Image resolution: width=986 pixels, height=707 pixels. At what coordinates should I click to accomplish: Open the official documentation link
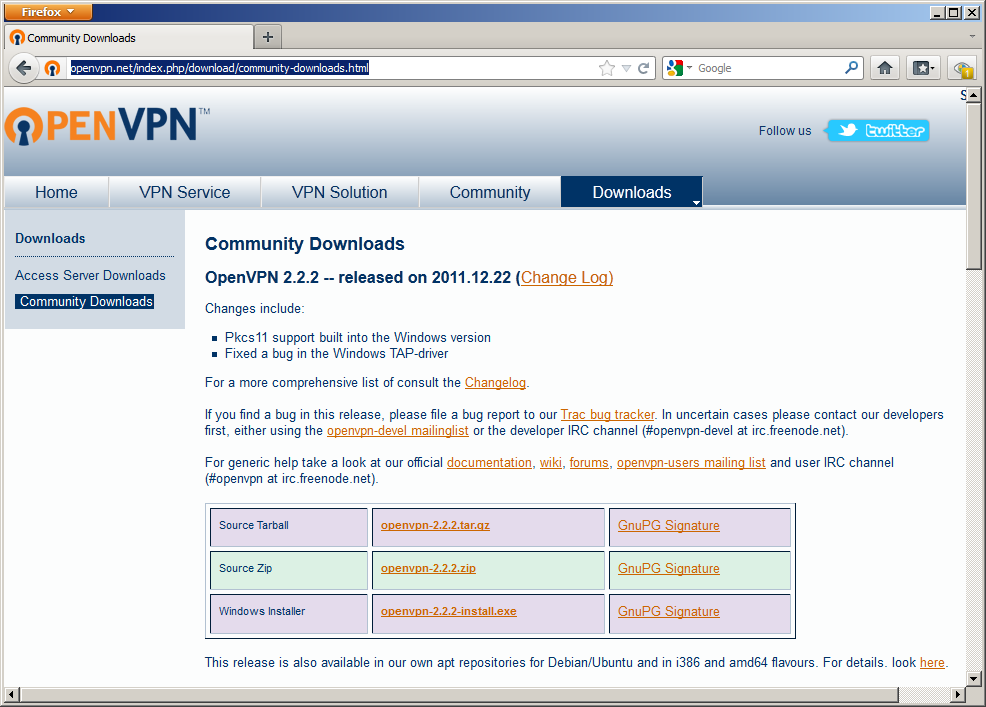click(x=489, y=462)
